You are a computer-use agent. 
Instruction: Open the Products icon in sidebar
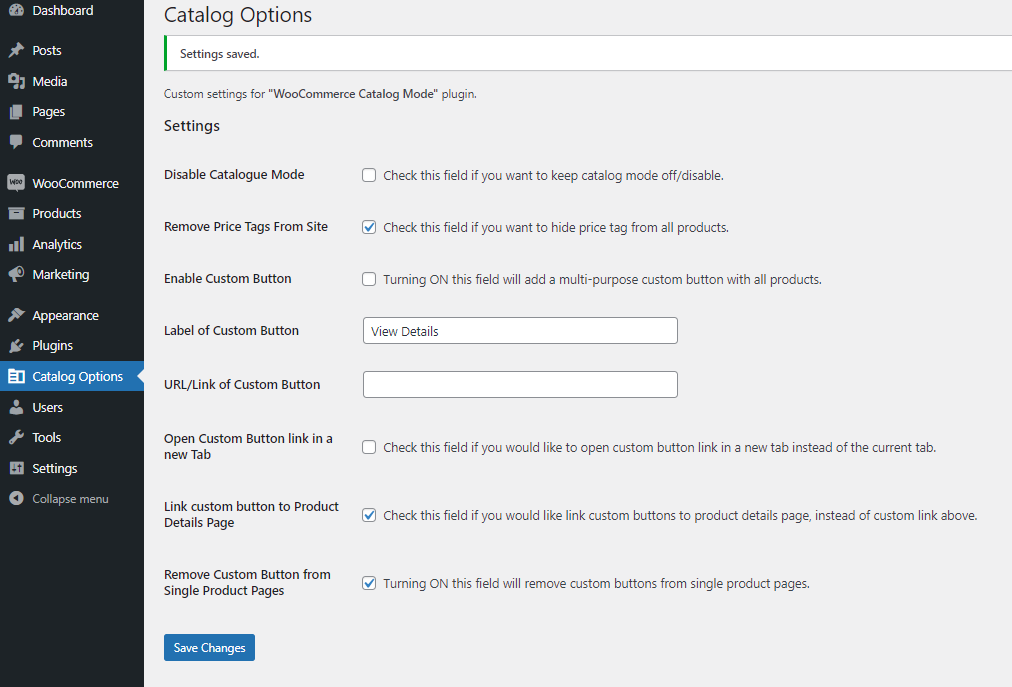click(x=18, y=213)
